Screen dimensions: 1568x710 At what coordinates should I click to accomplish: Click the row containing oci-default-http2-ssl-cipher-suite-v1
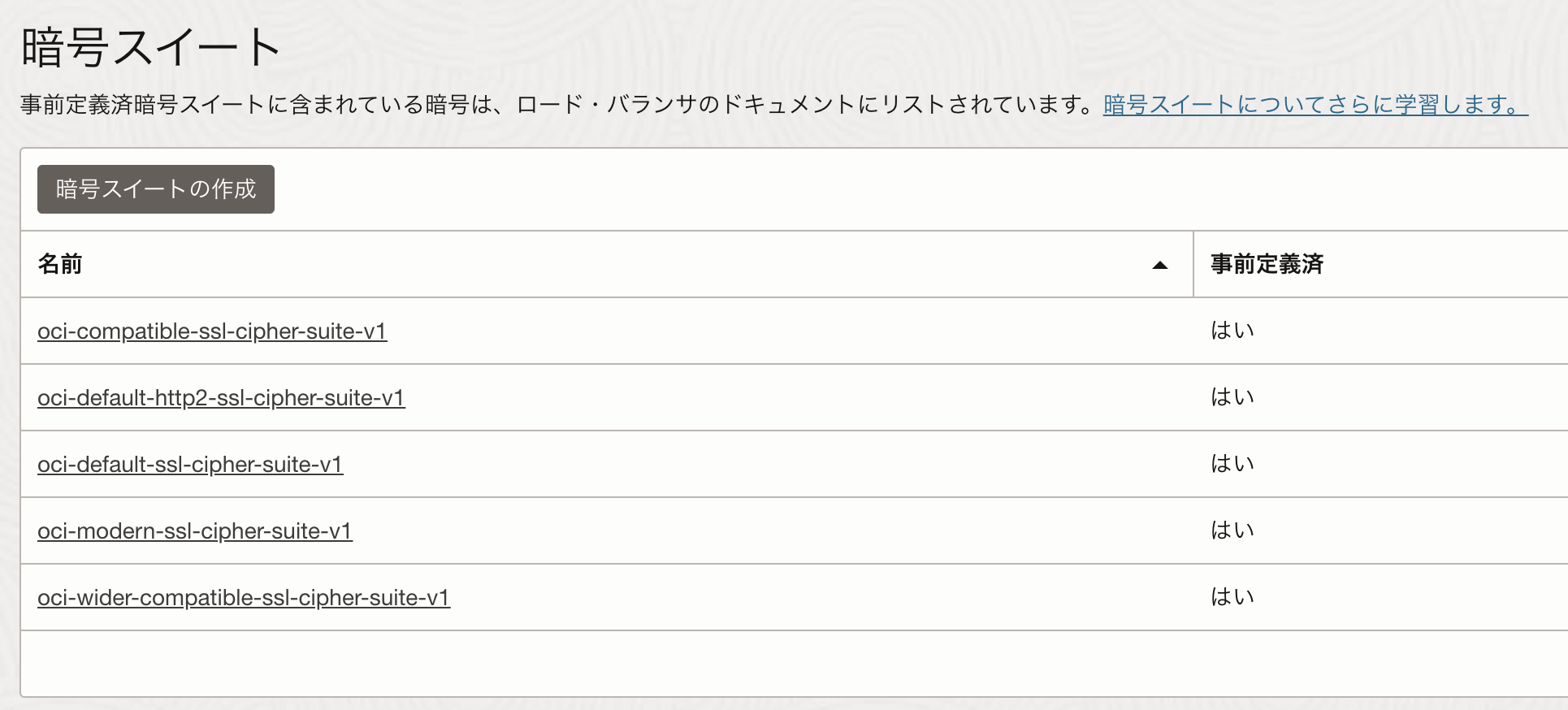pos(731,398)
